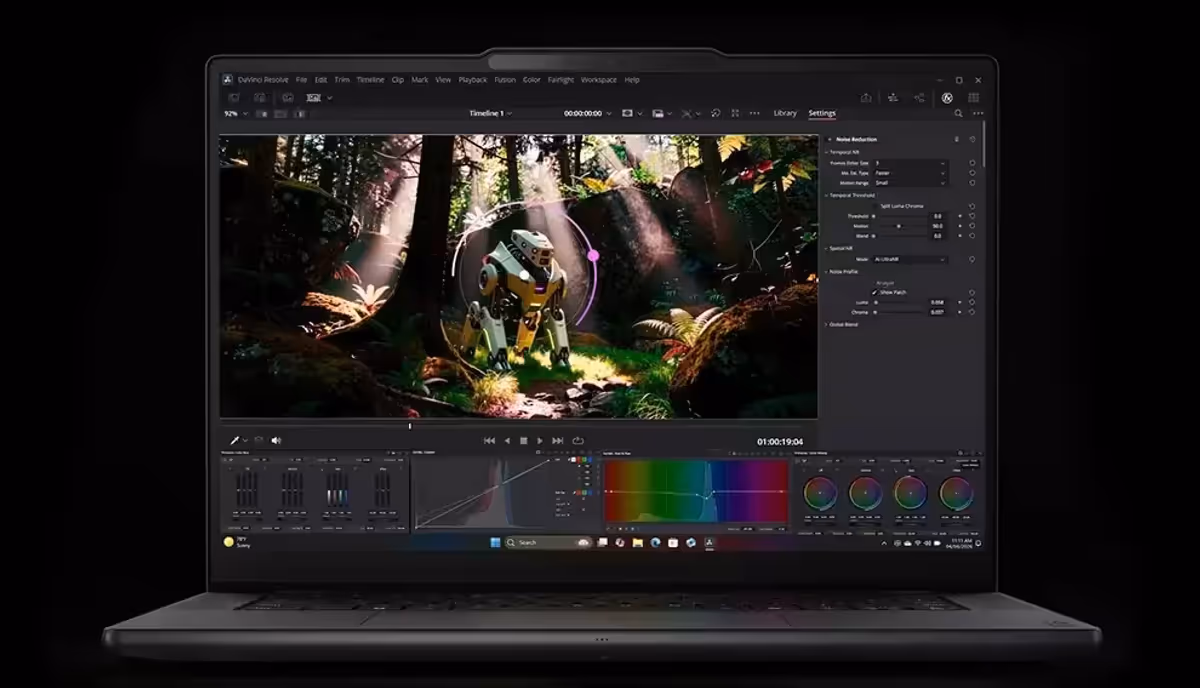
Task: Open the File menu
Action: [x=302, y=80]
